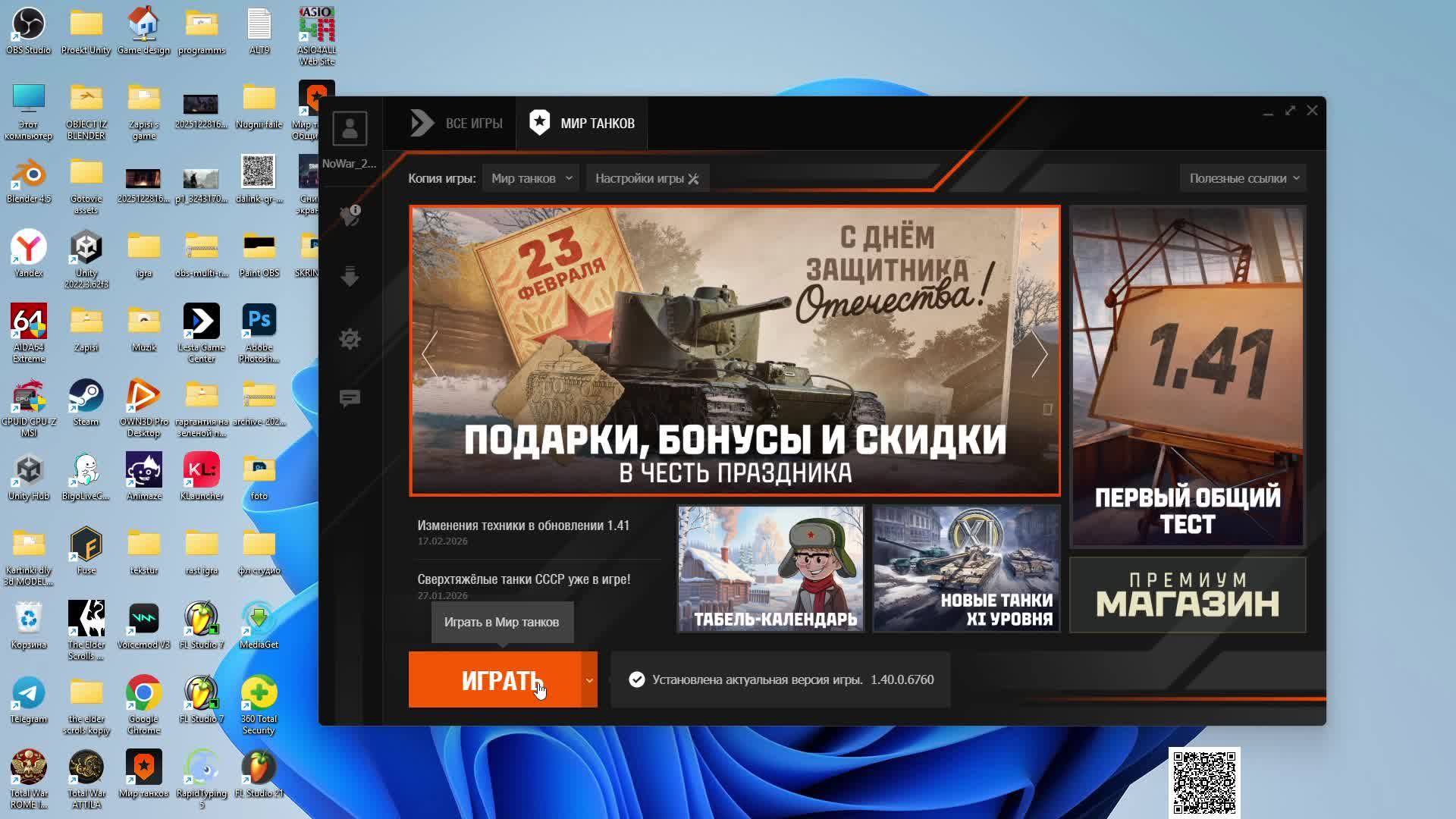Open Настройки игры button
The image size is (1456, 819).
tap(647, 178)
